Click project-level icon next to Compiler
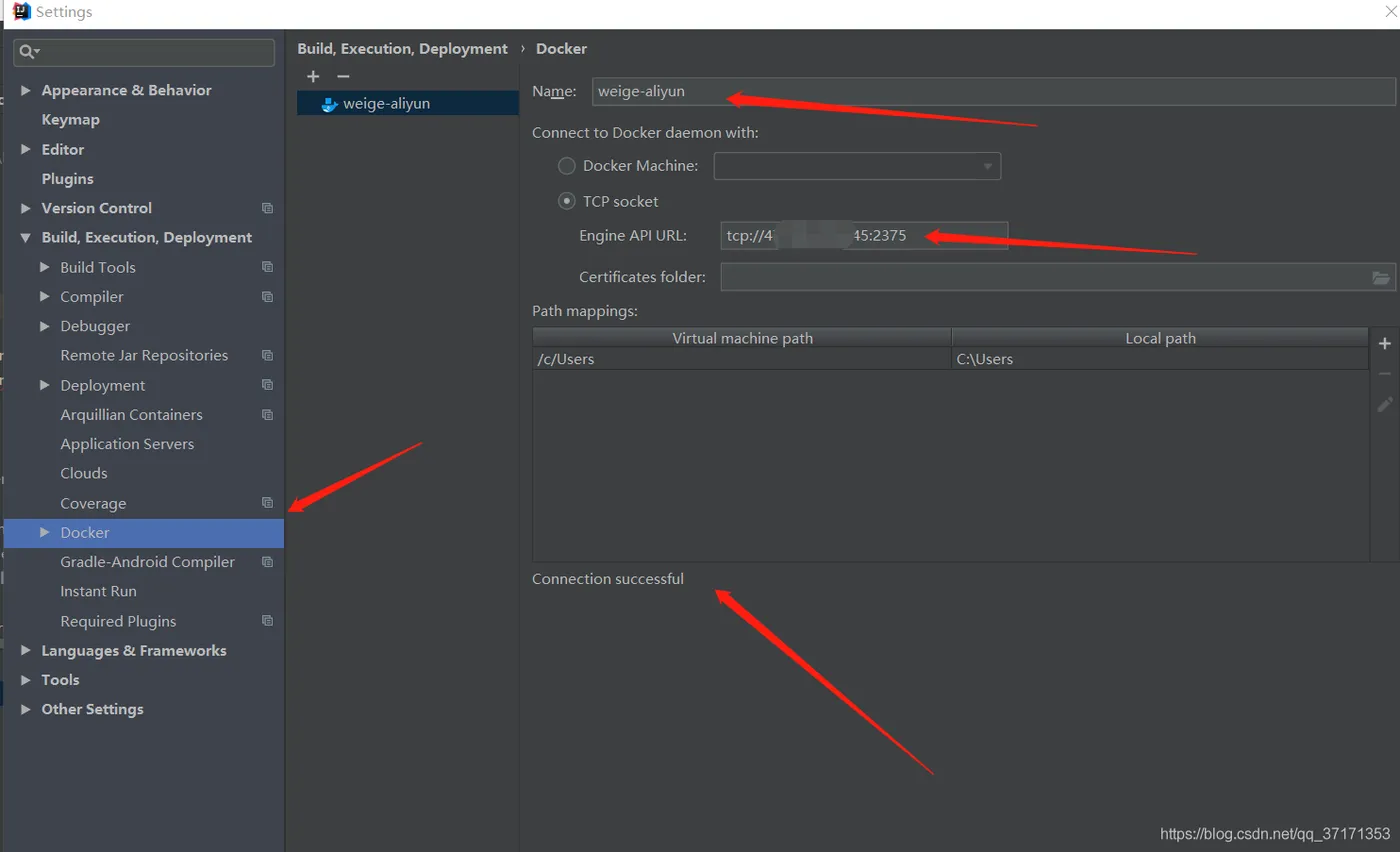This screenshot has width=1400, height=852. [267, 297]
